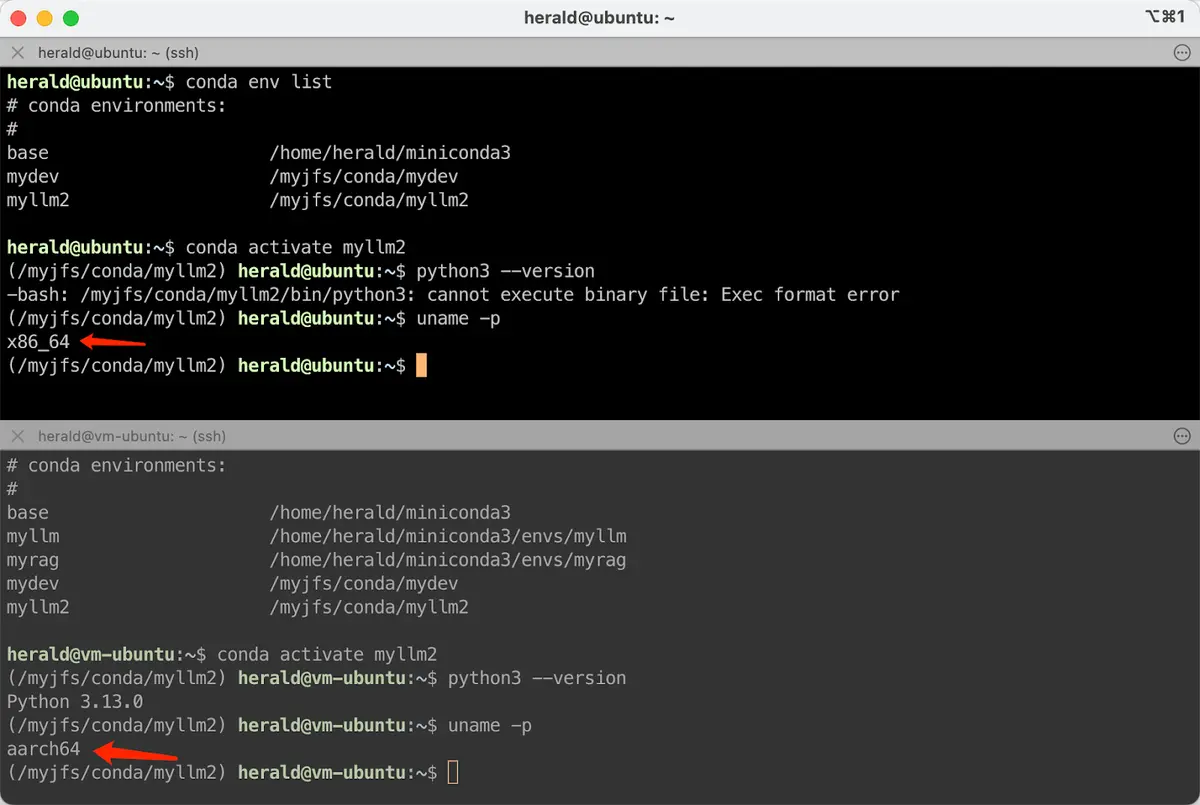Click the red close window button

(x=19, y=18)
